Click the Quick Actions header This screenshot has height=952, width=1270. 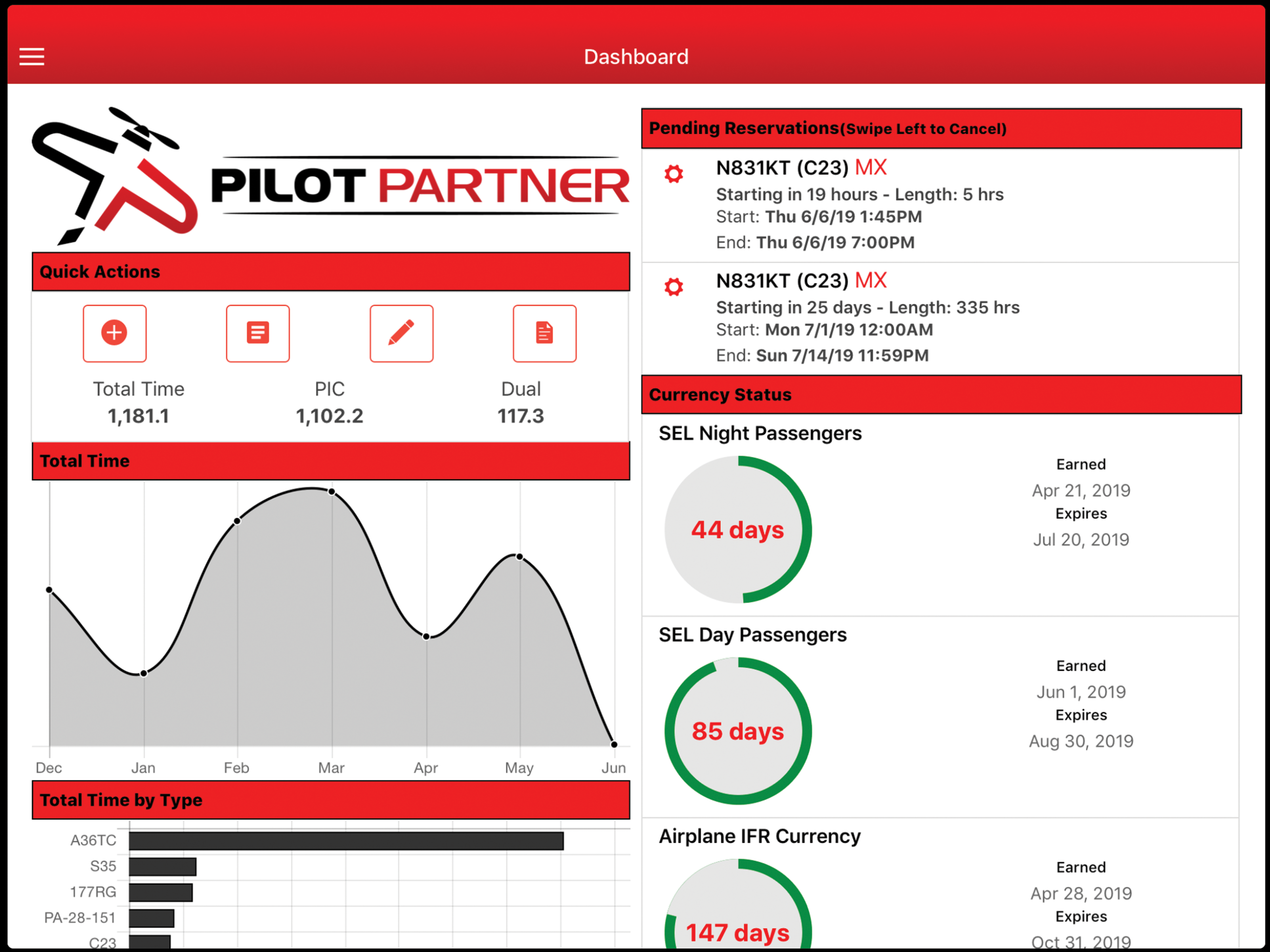(331, 271)
